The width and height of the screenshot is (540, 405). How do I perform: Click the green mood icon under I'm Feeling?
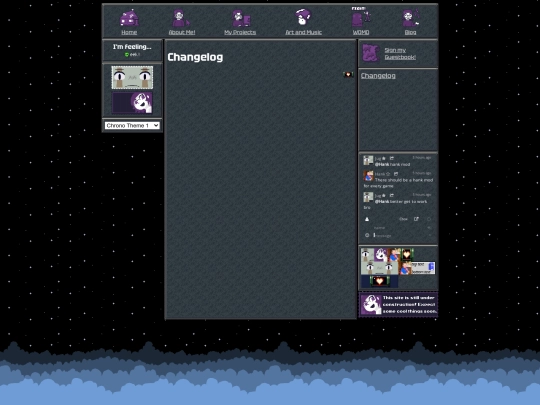(127, 54)
